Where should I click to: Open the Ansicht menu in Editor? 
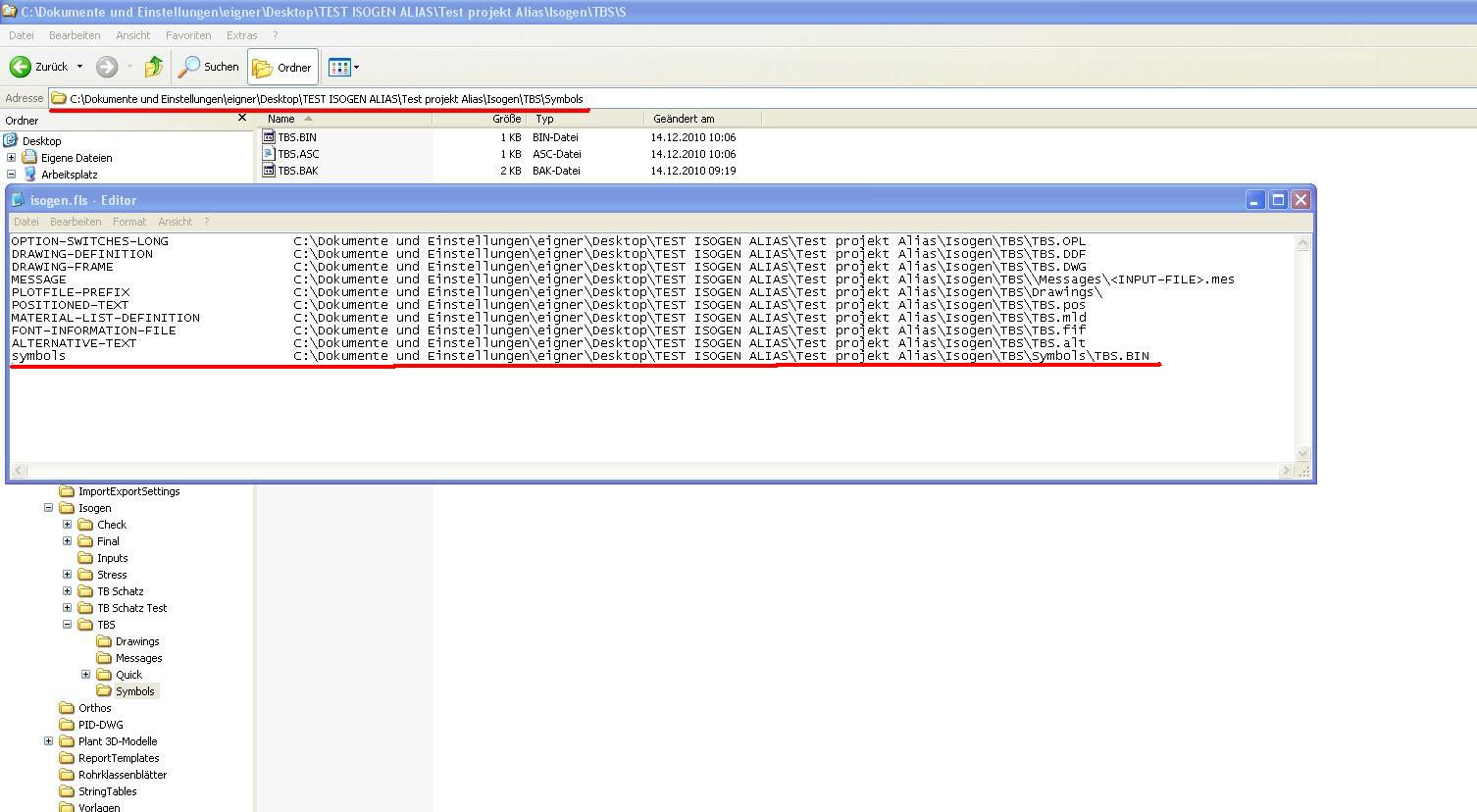coord(175,222)
